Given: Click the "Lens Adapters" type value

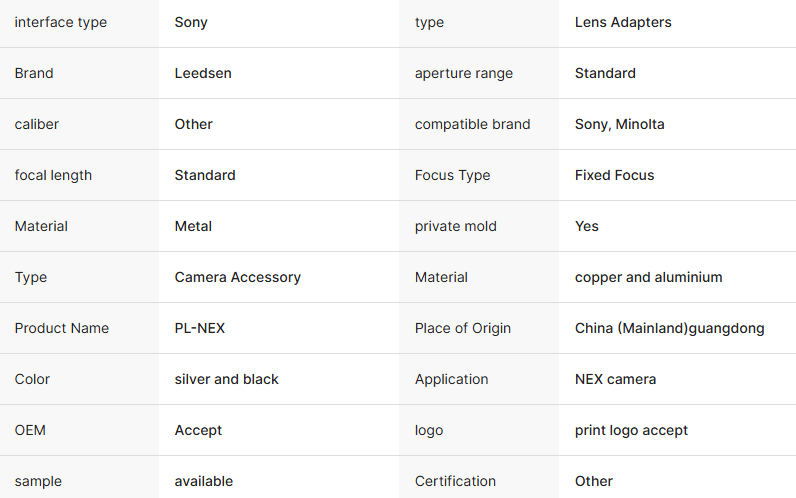Looking at the screenshot, I should click(x=623, y=22).
